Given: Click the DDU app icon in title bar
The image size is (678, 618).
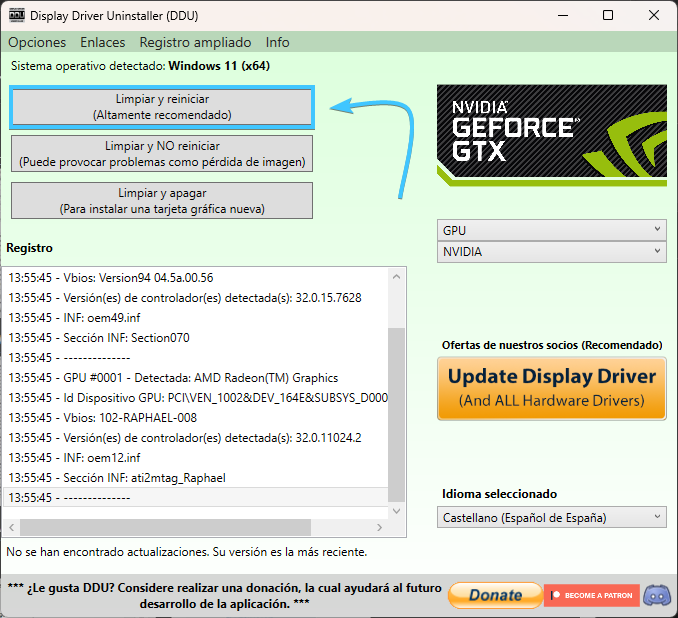Looking at the screenshot, I should coord(16,15).
